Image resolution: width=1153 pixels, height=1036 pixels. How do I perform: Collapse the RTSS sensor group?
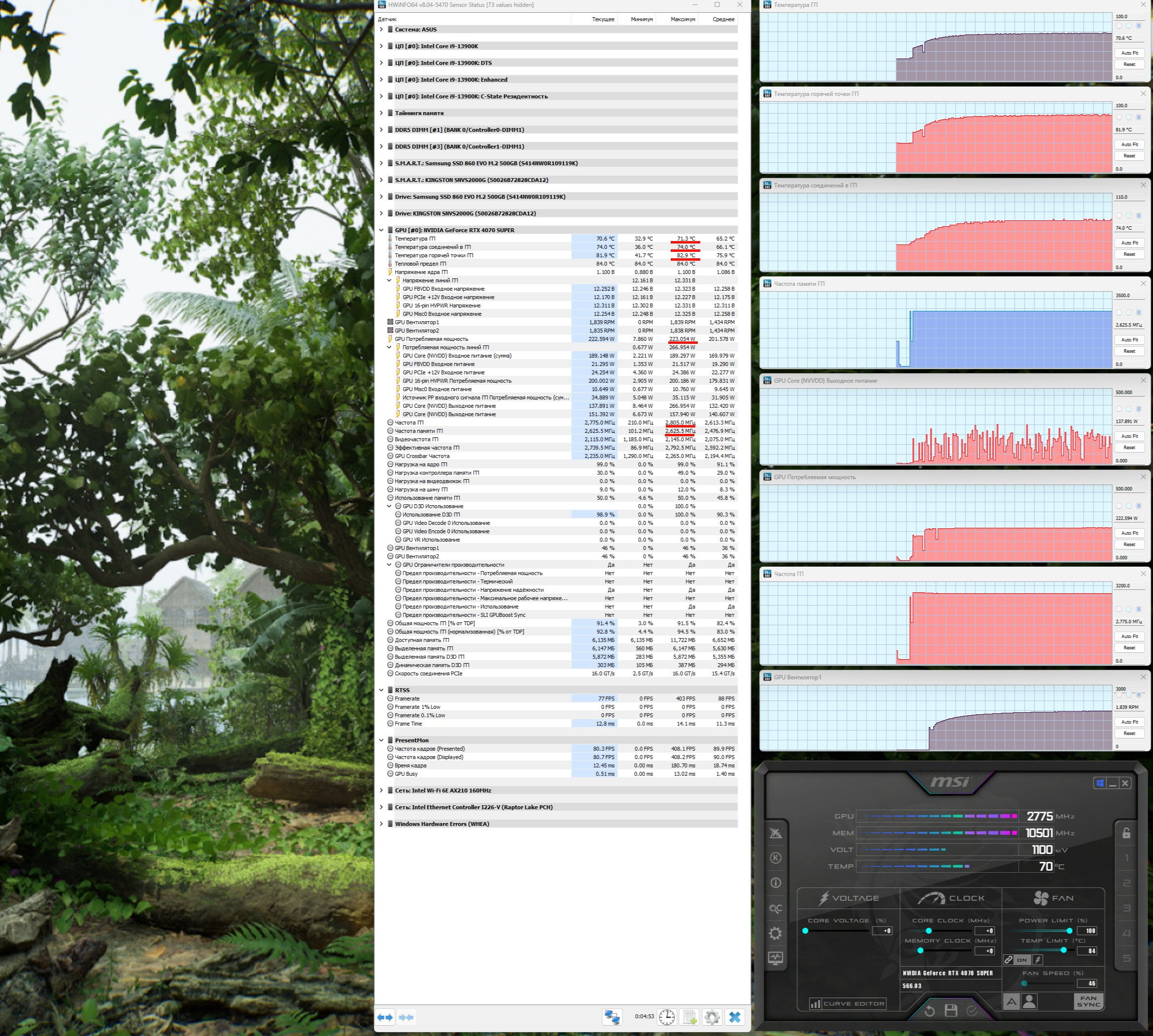click(x=381, y=690)
